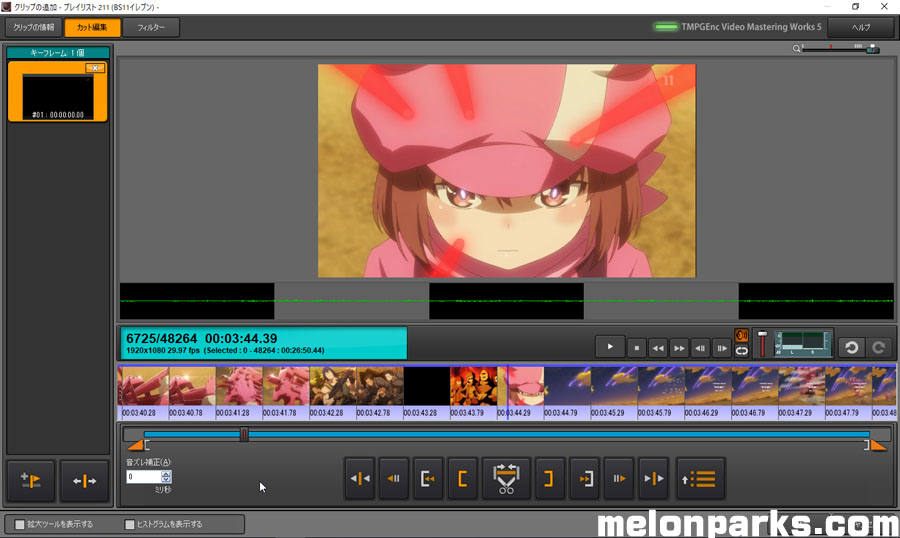Toggle loop playback icon
This screenshot has width=900, height=538.
coord(741,350)
